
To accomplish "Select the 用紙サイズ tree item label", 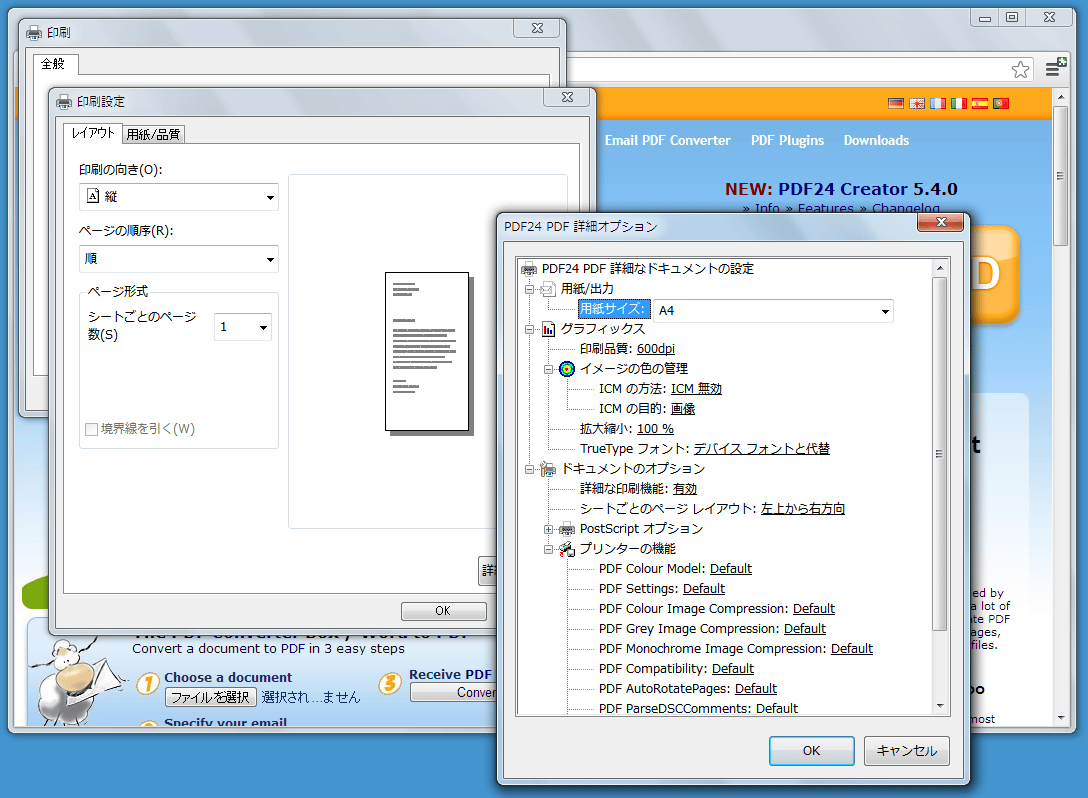I will pos(613,309).
